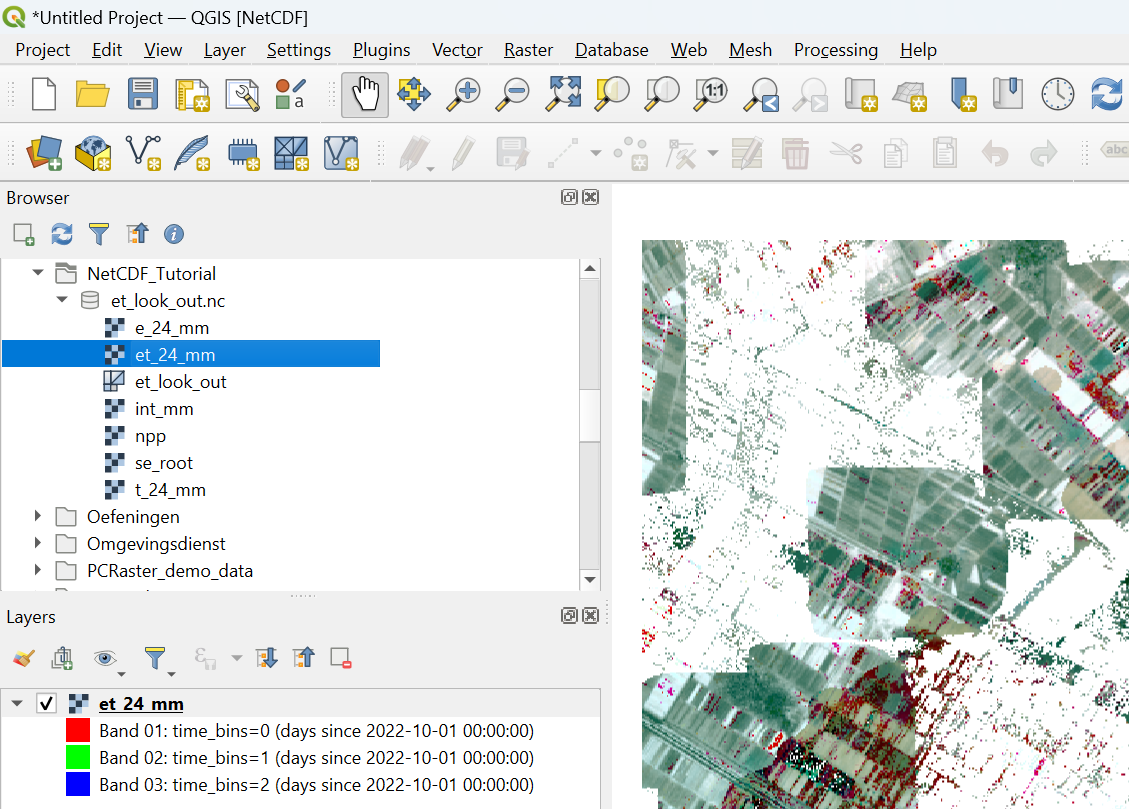Collapse the et_look_out.nc dataset
The image size is (1129, 809).
click(x=61, y=299)
